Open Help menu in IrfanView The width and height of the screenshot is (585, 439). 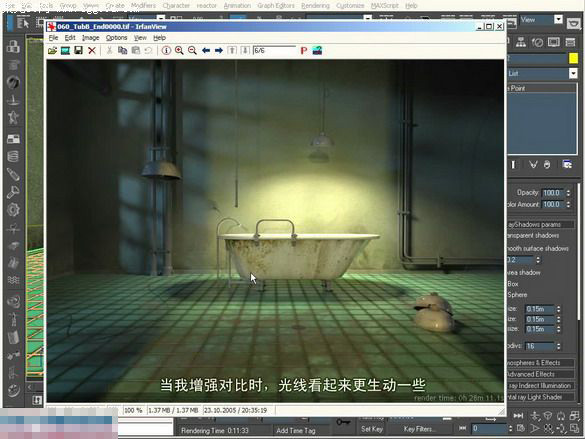click(x=159, y=38)
